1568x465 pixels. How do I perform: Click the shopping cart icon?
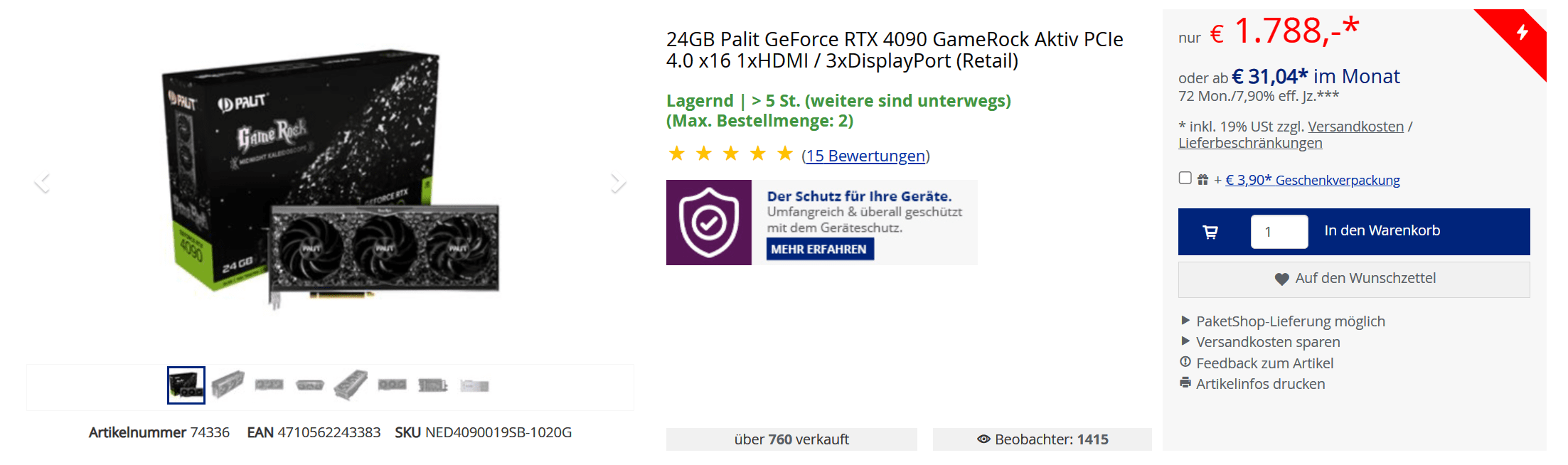1210,232
